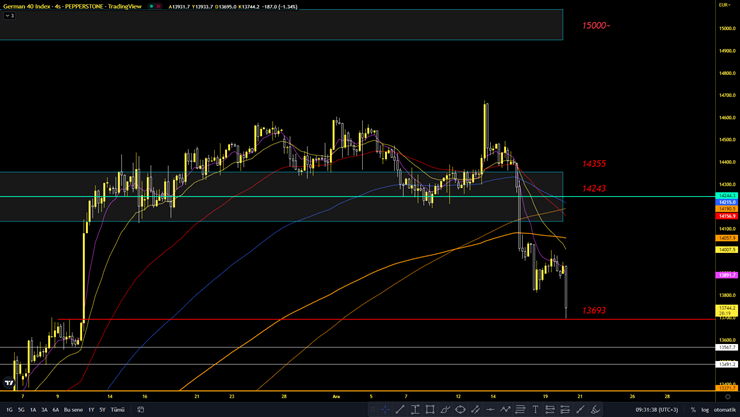Viewport: 740px width, 417px height.
Task: Select the crosshair cursor tool
Action: 386,409
